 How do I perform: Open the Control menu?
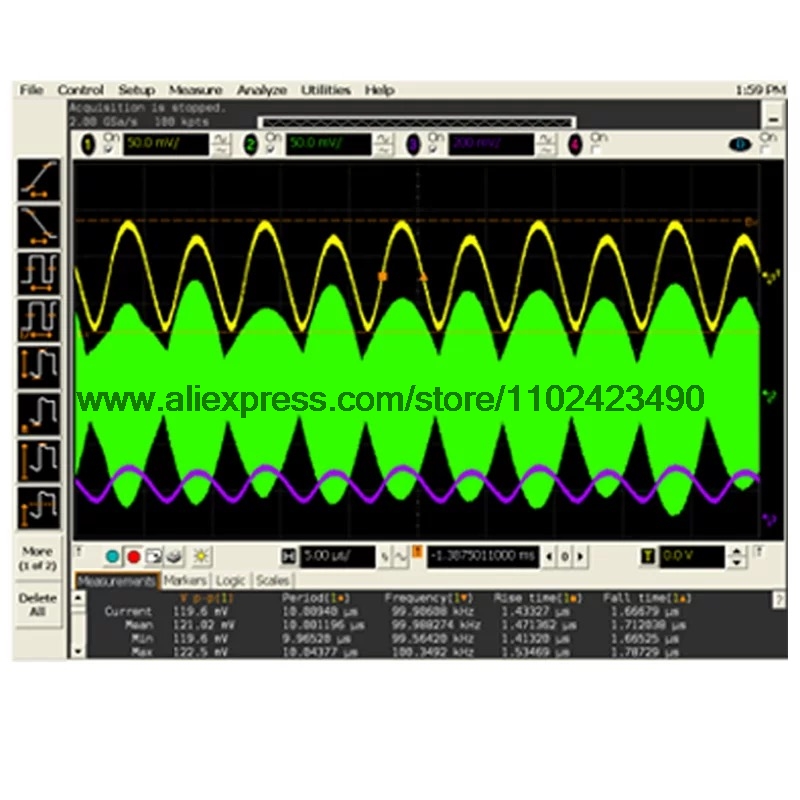point(81,90)
